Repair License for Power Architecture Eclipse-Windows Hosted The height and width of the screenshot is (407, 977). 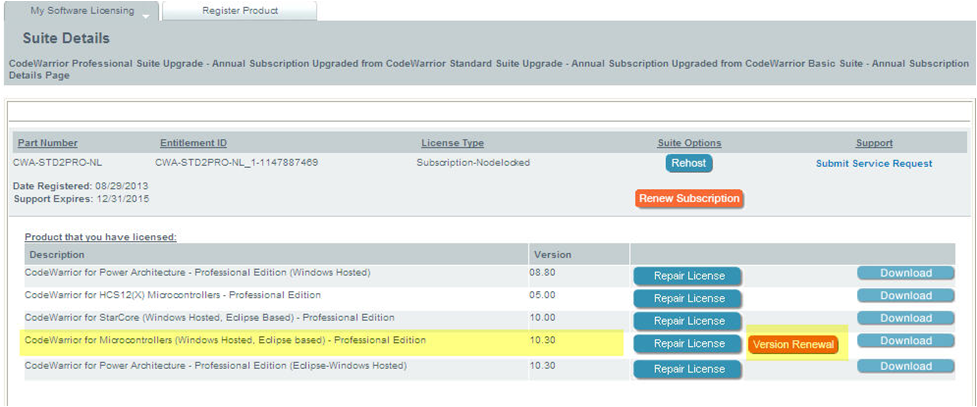point(688,369)
